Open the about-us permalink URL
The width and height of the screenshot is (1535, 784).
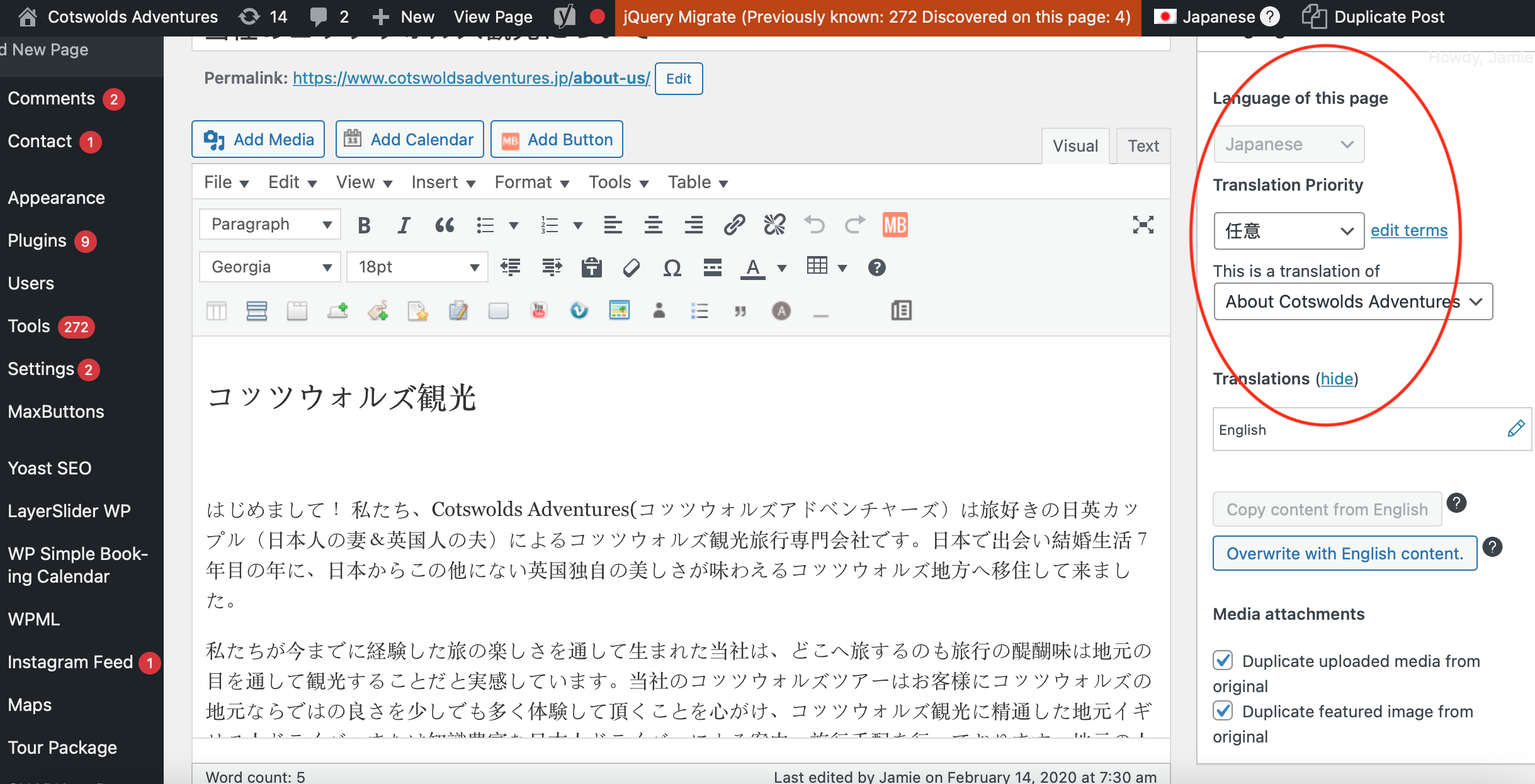[471, 78]
